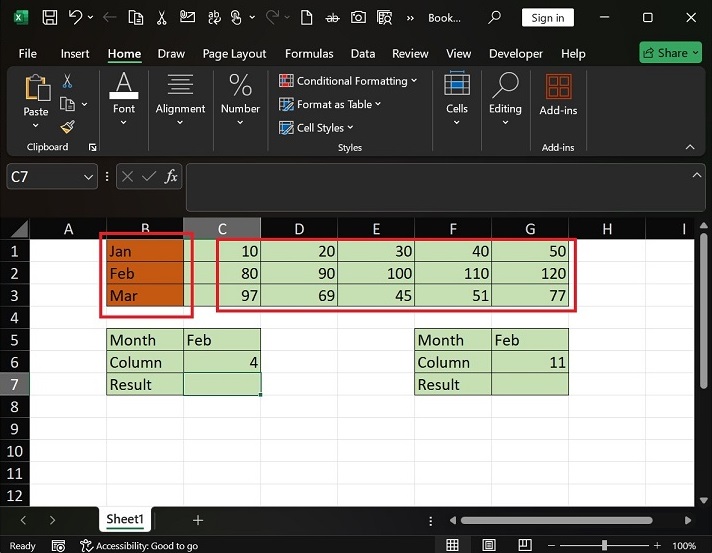Open the Formulas ribbon tab
The height and width of the screenshot is (553, 712).
(x=309, y=54)
